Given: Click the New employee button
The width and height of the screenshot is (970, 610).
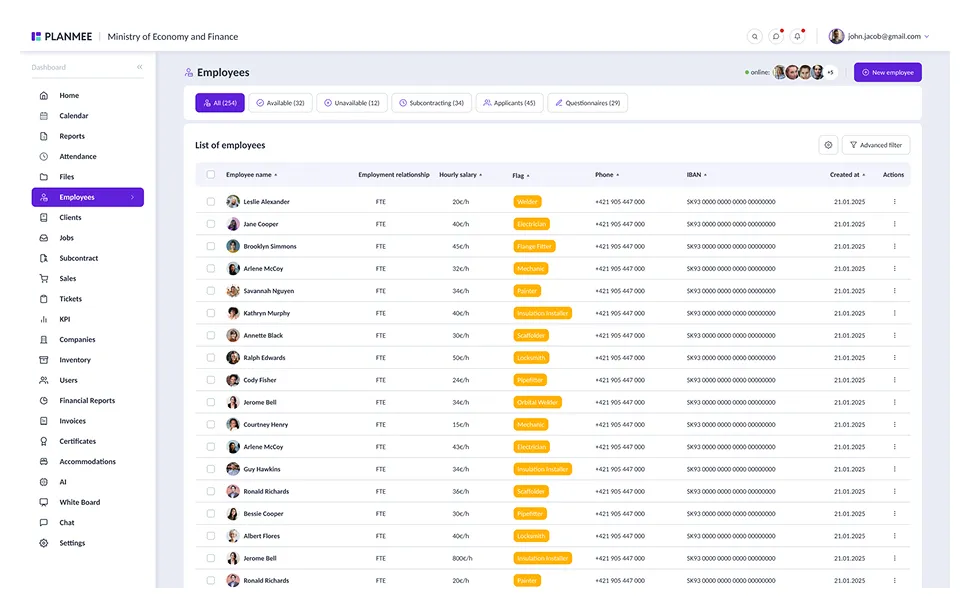Looking at the screenshot, I should 888,72.
